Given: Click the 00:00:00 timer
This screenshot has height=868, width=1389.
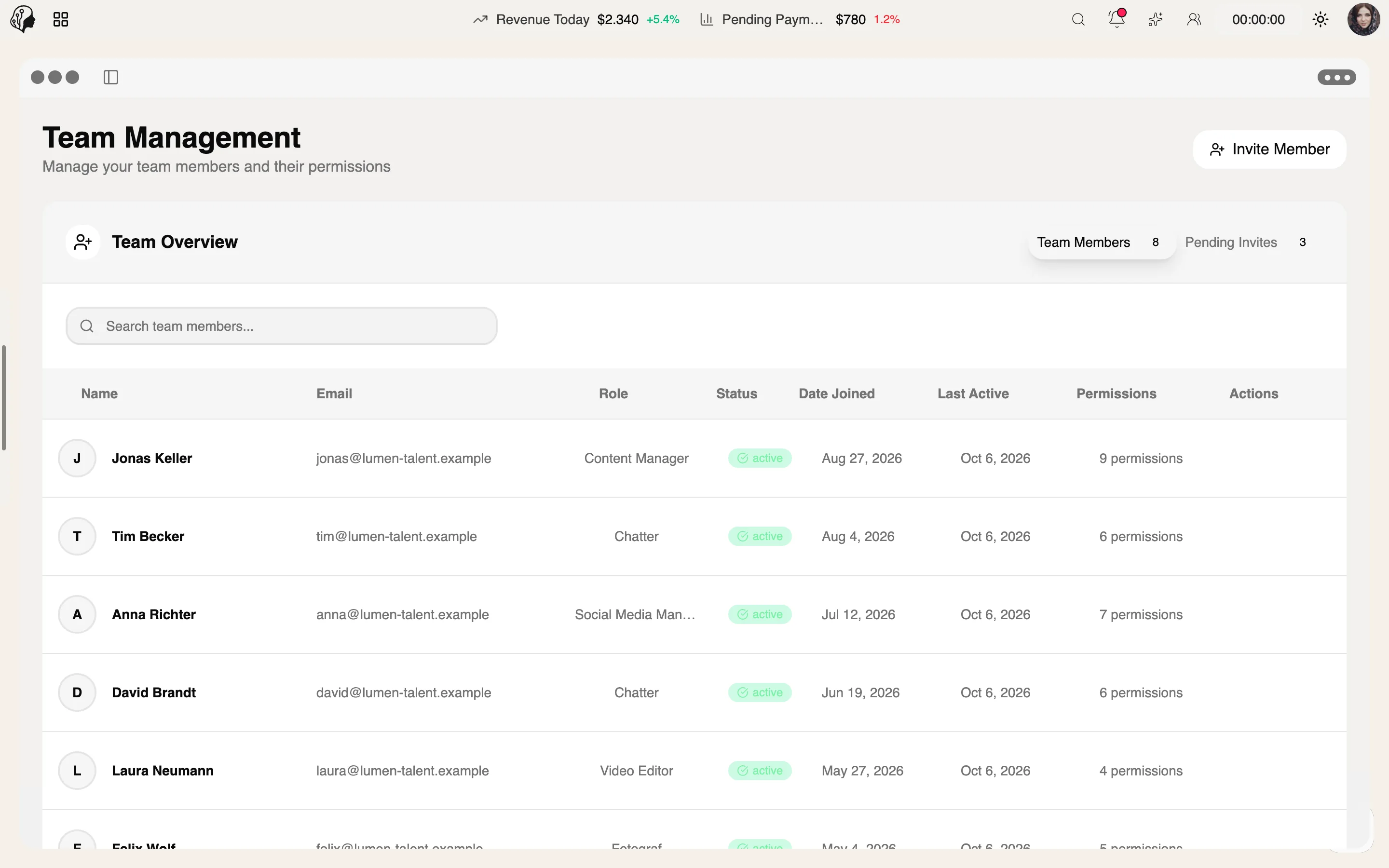Looking at the screenshot, I should pyautogui.click(x=1258, y=19).
